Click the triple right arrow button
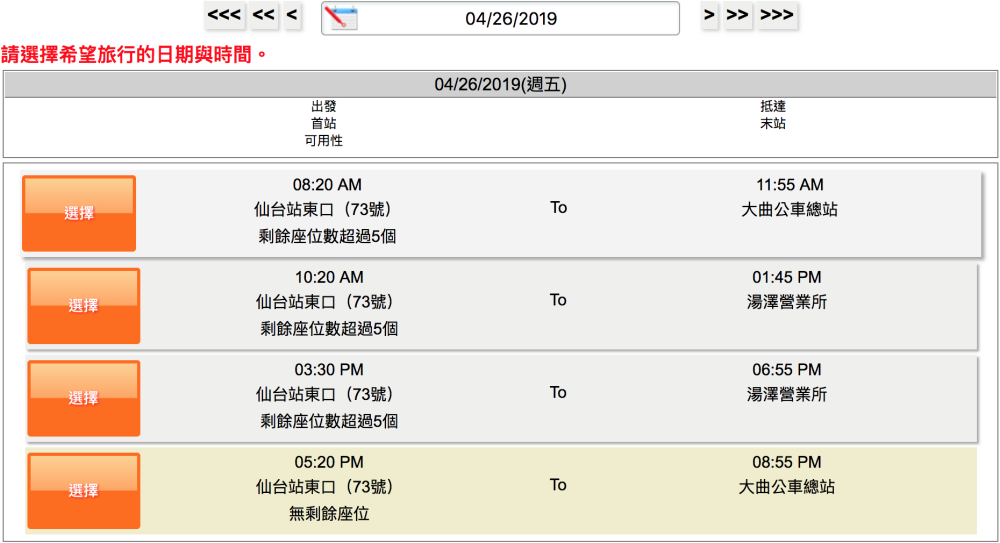The height and width of the screenshot is (543, 1000). pos(777,16)
